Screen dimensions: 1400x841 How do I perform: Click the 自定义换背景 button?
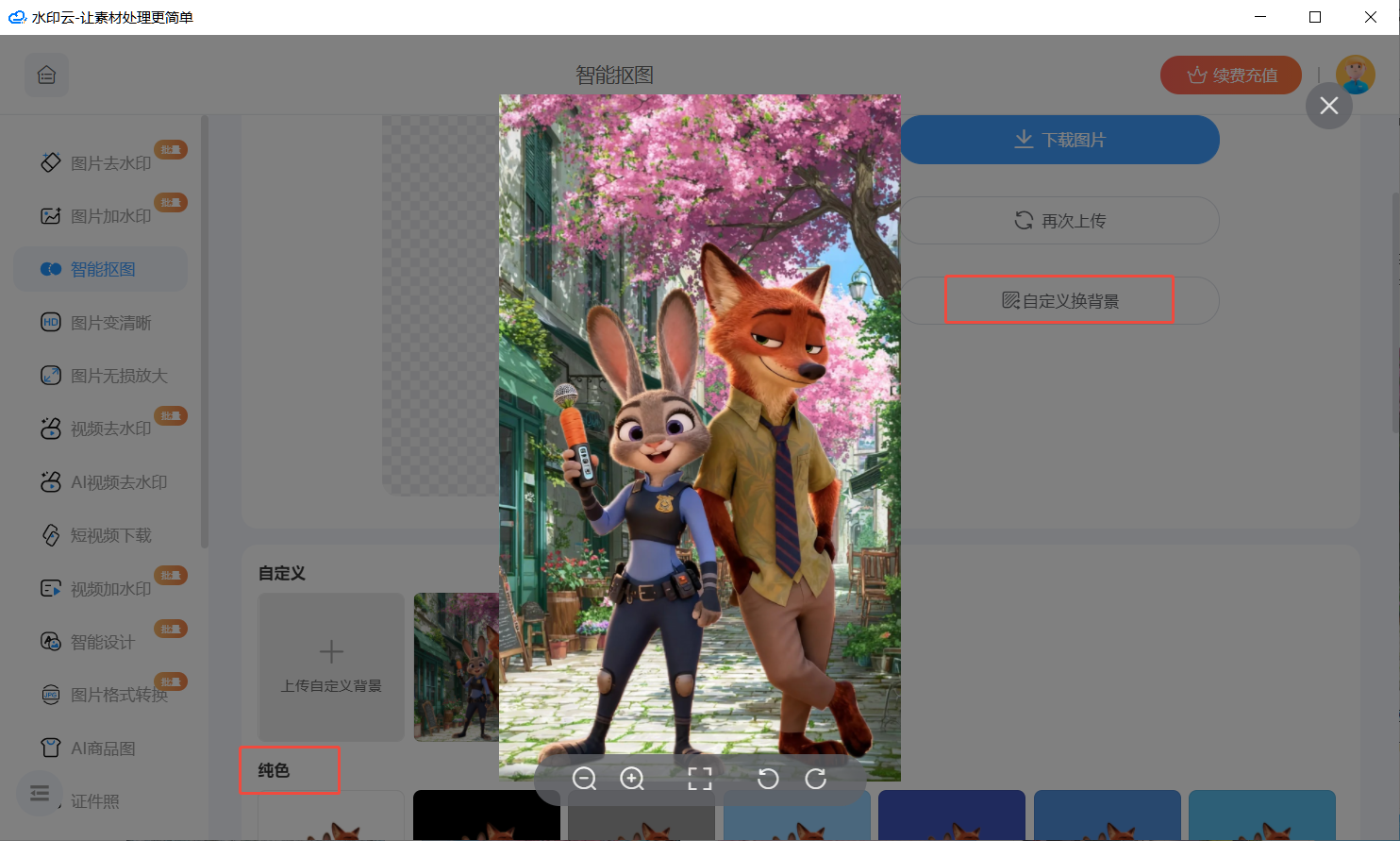coord(1059,301)
